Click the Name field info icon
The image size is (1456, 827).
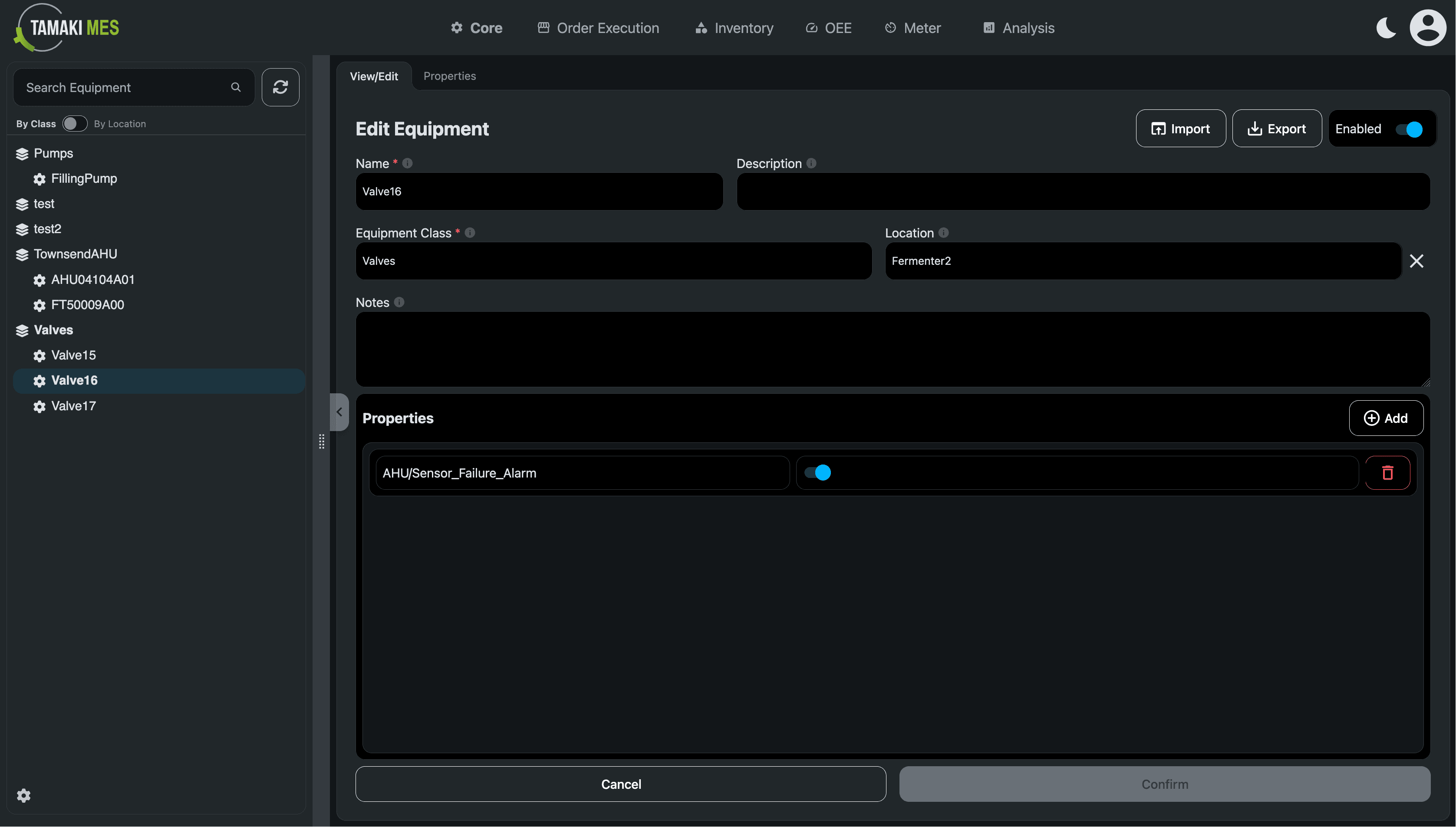click(x=407, y=163)
